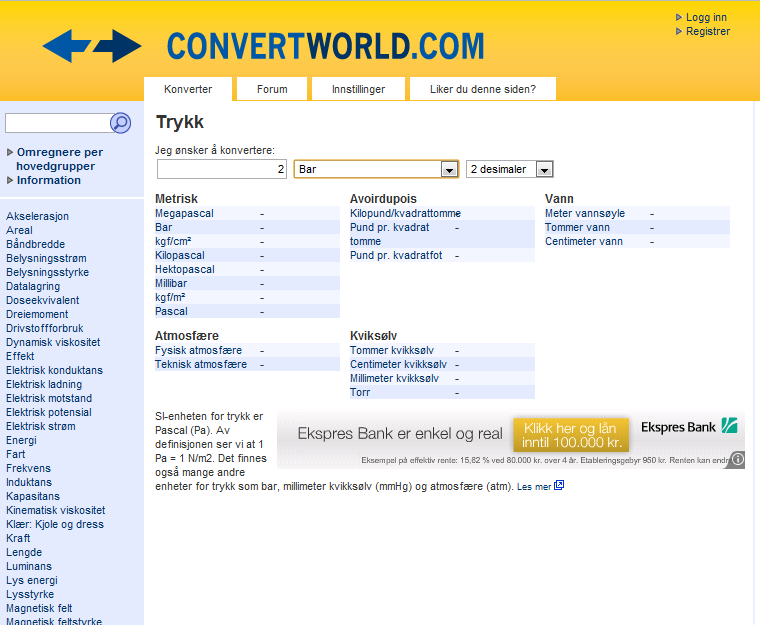Click the Logg inn link
The width and height of the screenshot is (760, 625).
706,17
